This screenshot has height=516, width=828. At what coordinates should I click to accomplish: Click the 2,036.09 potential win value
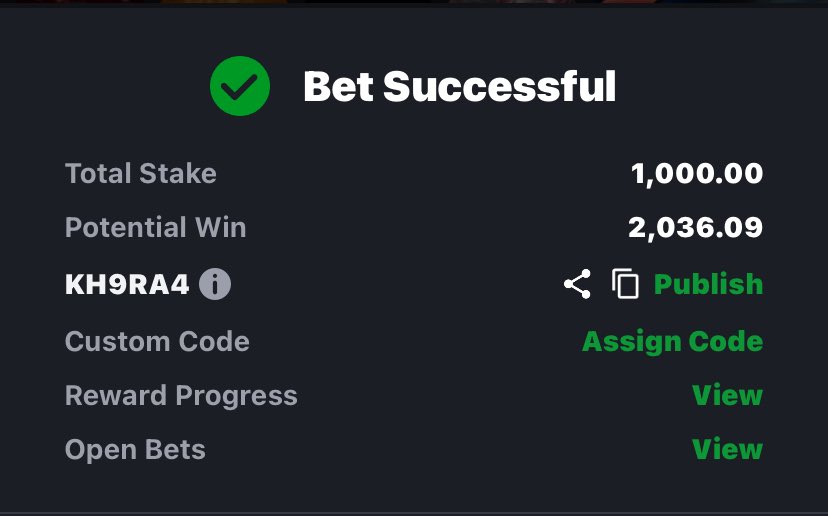[x=695, y=228]
